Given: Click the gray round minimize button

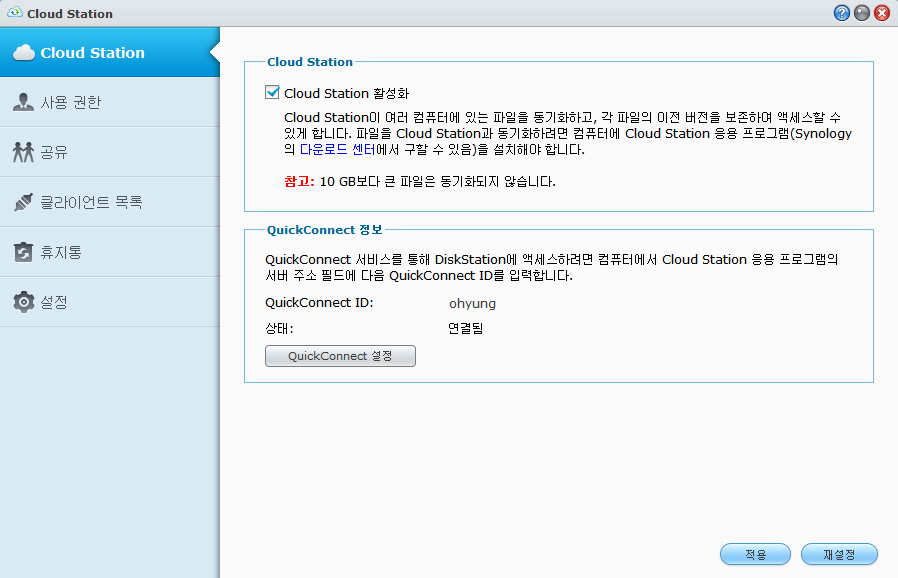Looking at the screenshot, I should [x=861, y=13].
